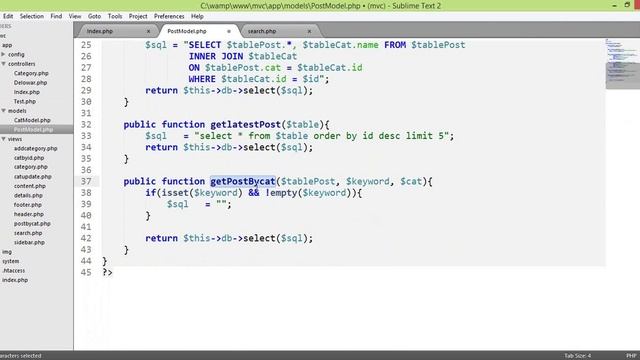Open Index.php under controllers
The image size is (640, 360).
[x=27, y=92]
